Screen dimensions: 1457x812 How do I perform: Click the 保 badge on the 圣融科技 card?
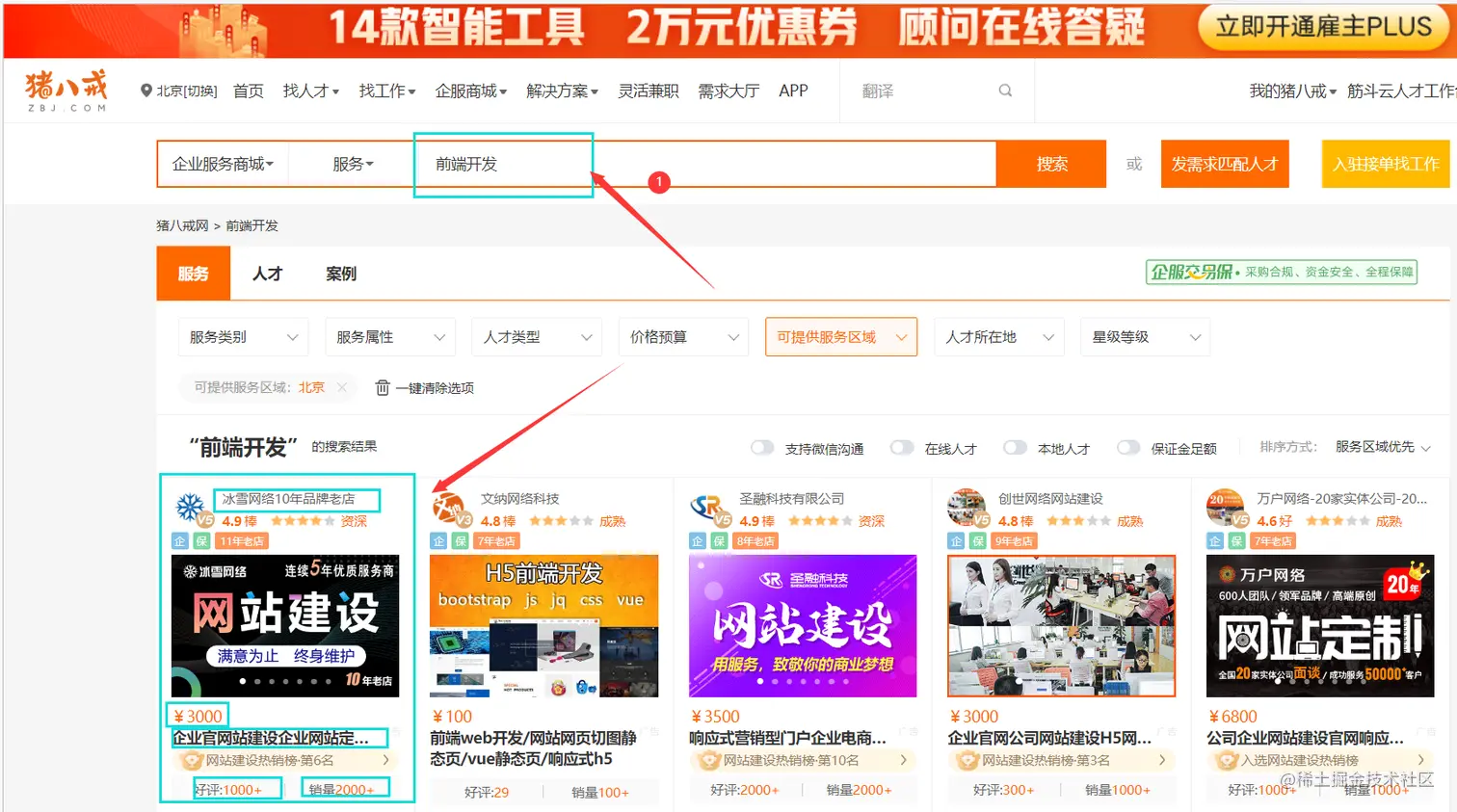[719, 541]
